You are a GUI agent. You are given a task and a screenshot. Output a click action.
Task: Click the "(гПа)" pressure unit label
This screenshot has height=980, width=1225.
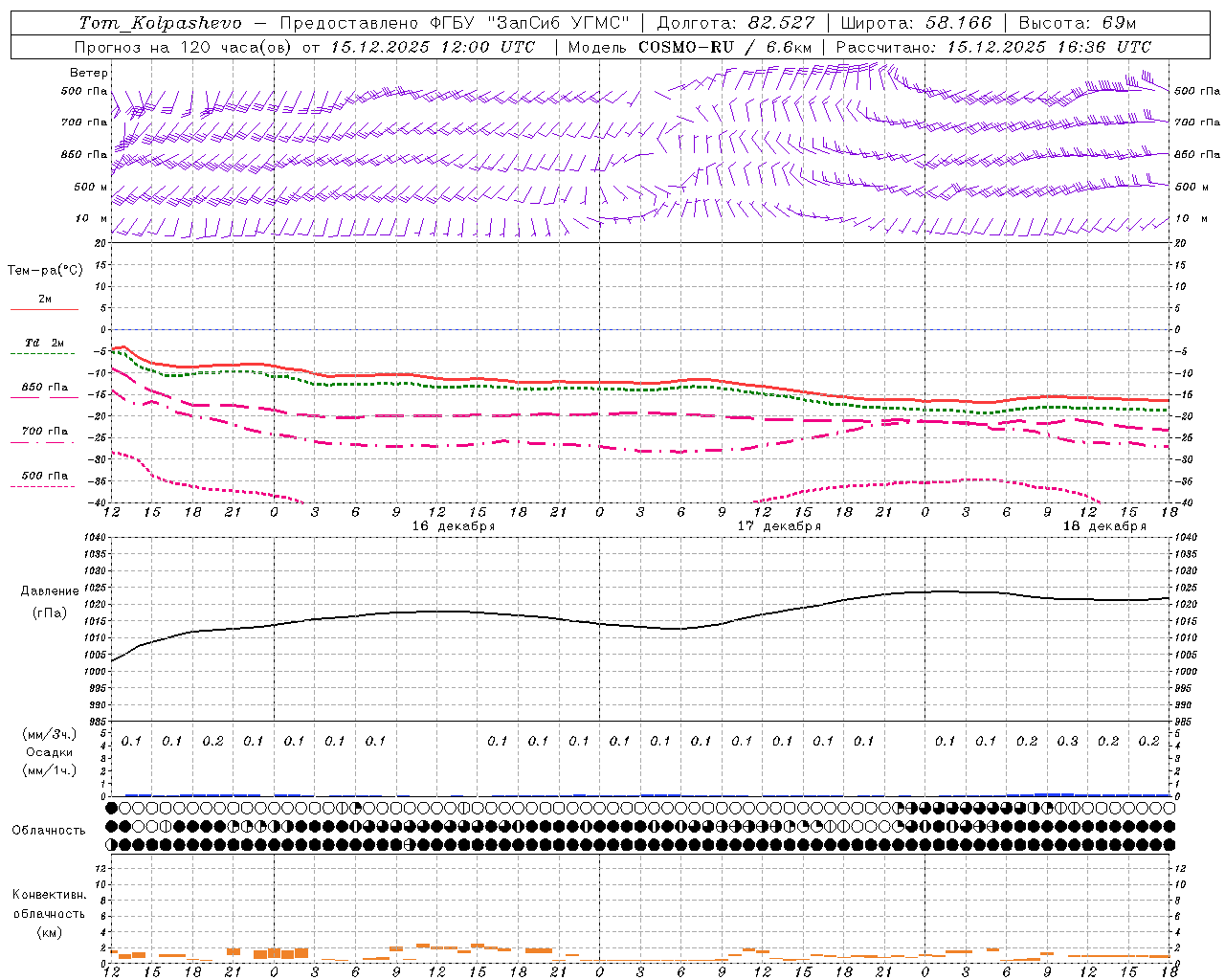(x=50, y=612)
